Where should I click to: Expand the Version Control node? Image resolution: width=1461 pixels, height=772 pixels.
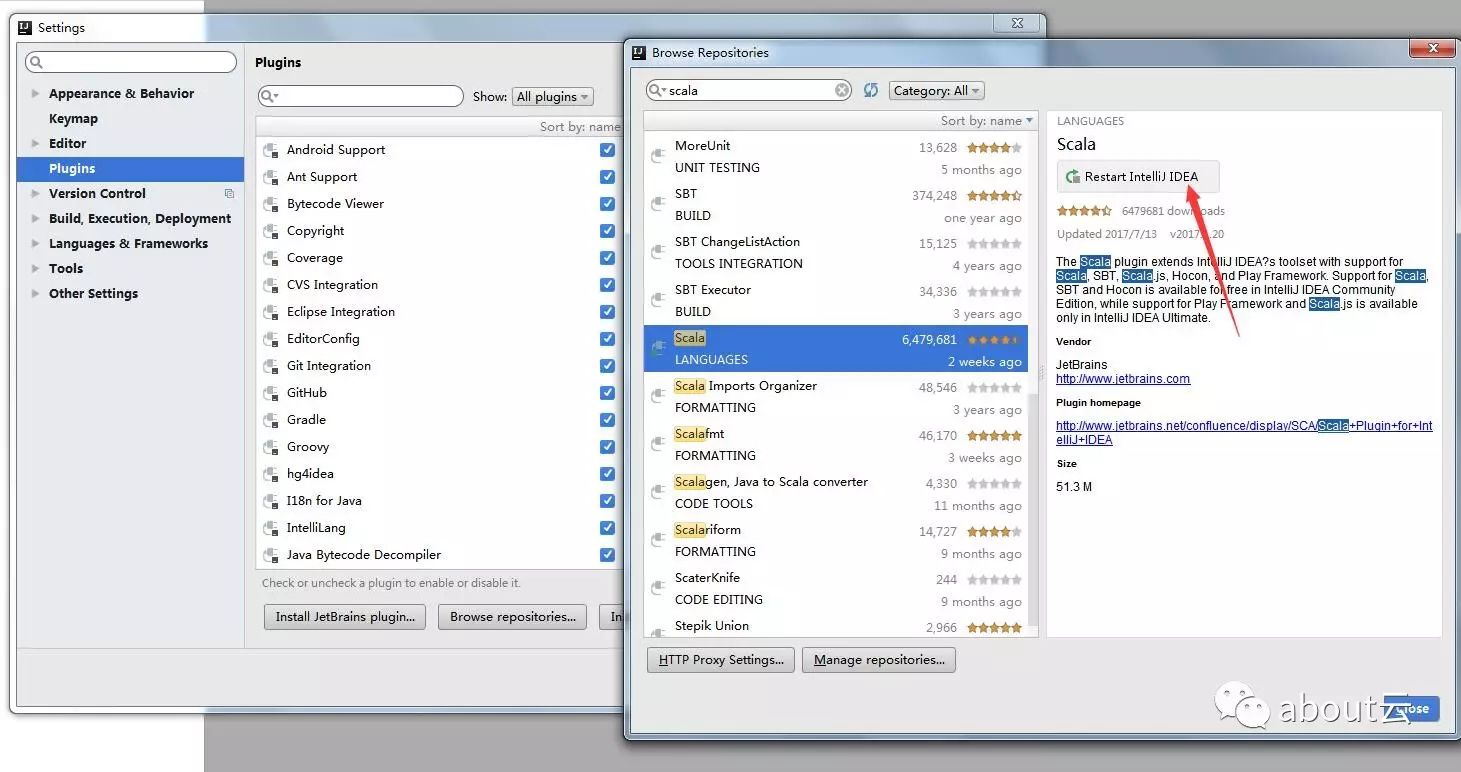click(36, 193)
